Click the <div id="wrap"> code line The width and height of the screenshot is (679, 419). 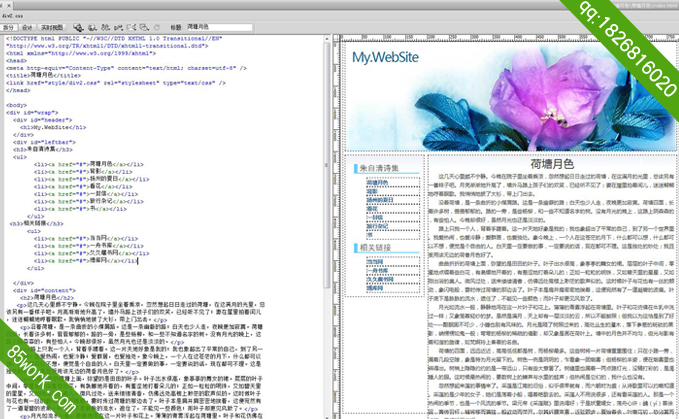(32, 113)
